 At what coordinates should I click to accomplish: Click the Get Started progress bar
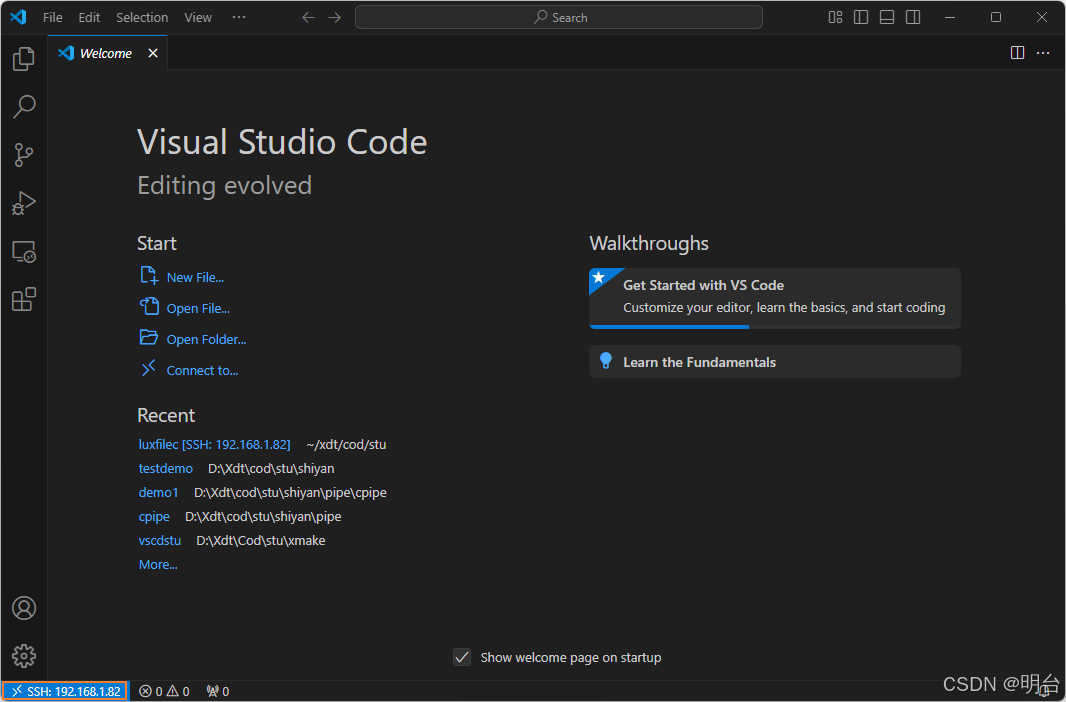click(x=774, y=327)
